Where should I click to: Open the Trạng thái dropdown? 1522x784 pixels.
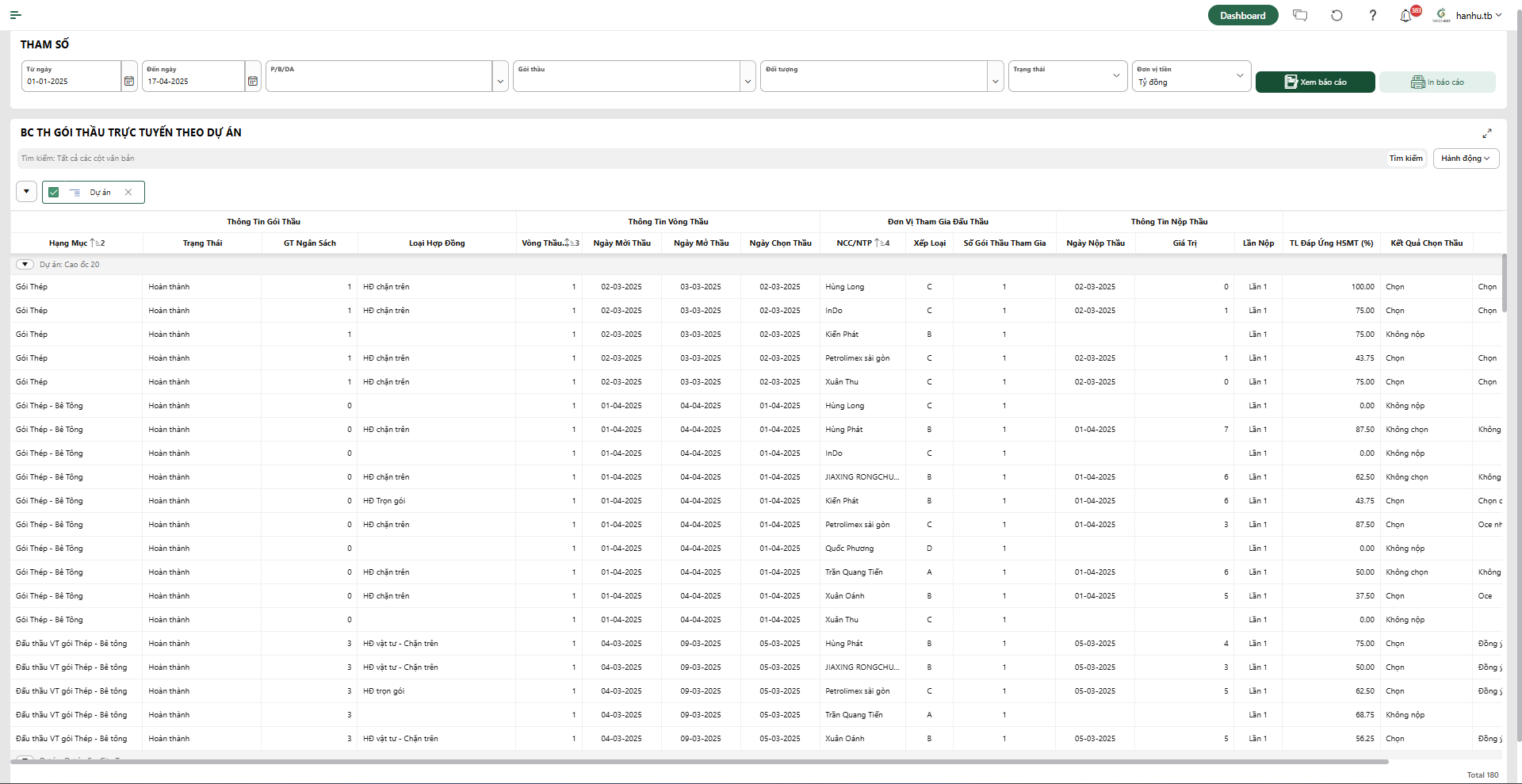tap(1068, 76)
